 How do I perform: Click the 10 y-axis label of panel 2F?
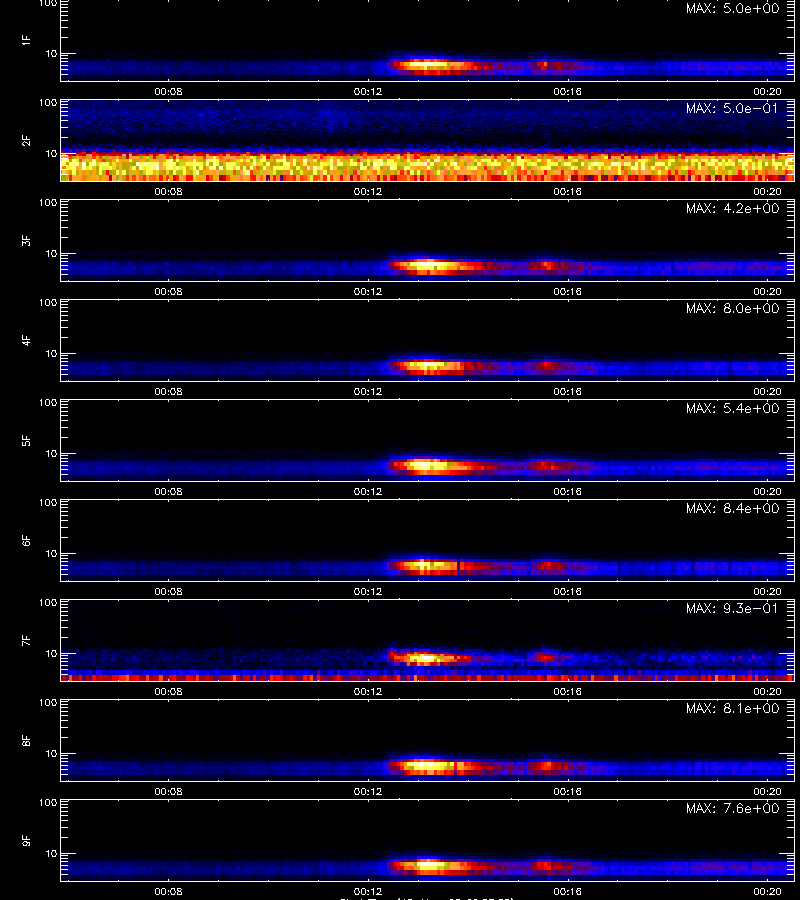tap(52, 153)
